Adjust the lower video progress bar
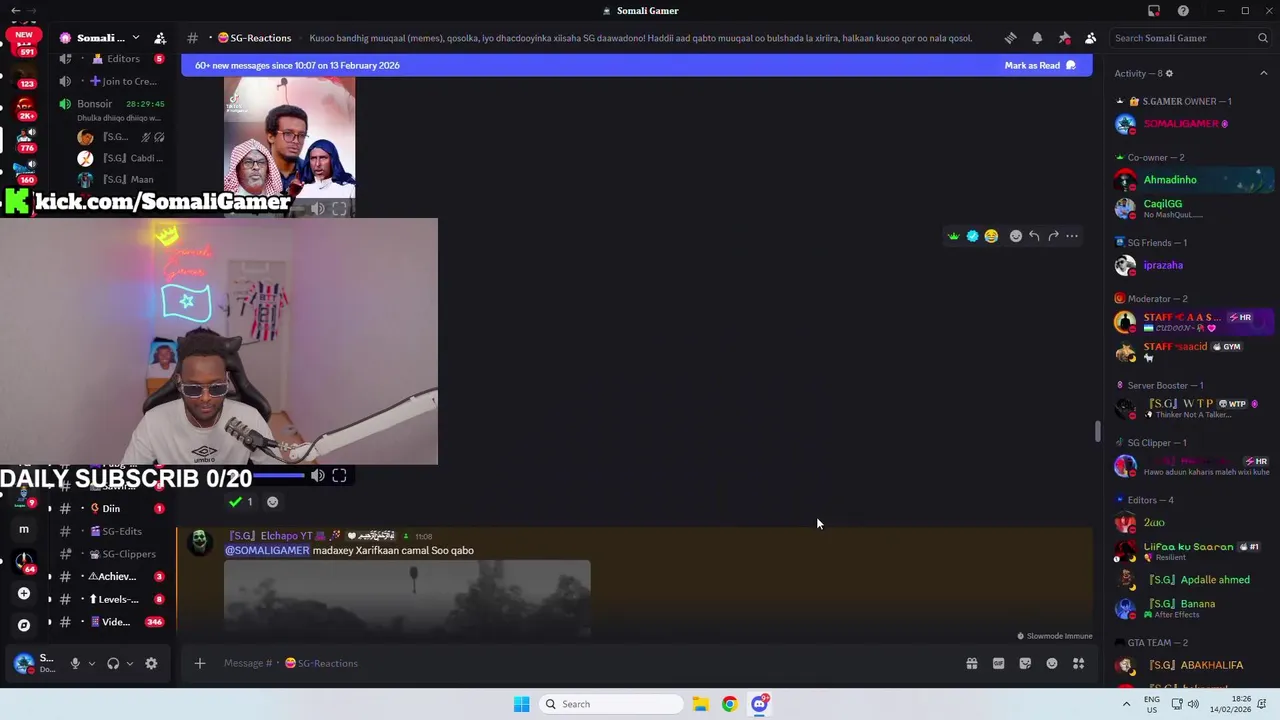The width and height of the screenshot is (1280, 720). pyautogui.click(x=277, y=476)
